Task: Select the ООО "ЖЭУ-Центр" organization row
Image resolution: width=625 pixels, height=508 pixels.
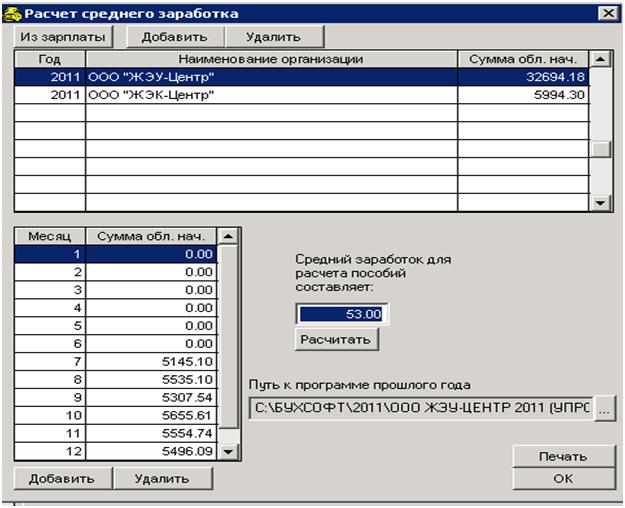Action: point(270,77)
